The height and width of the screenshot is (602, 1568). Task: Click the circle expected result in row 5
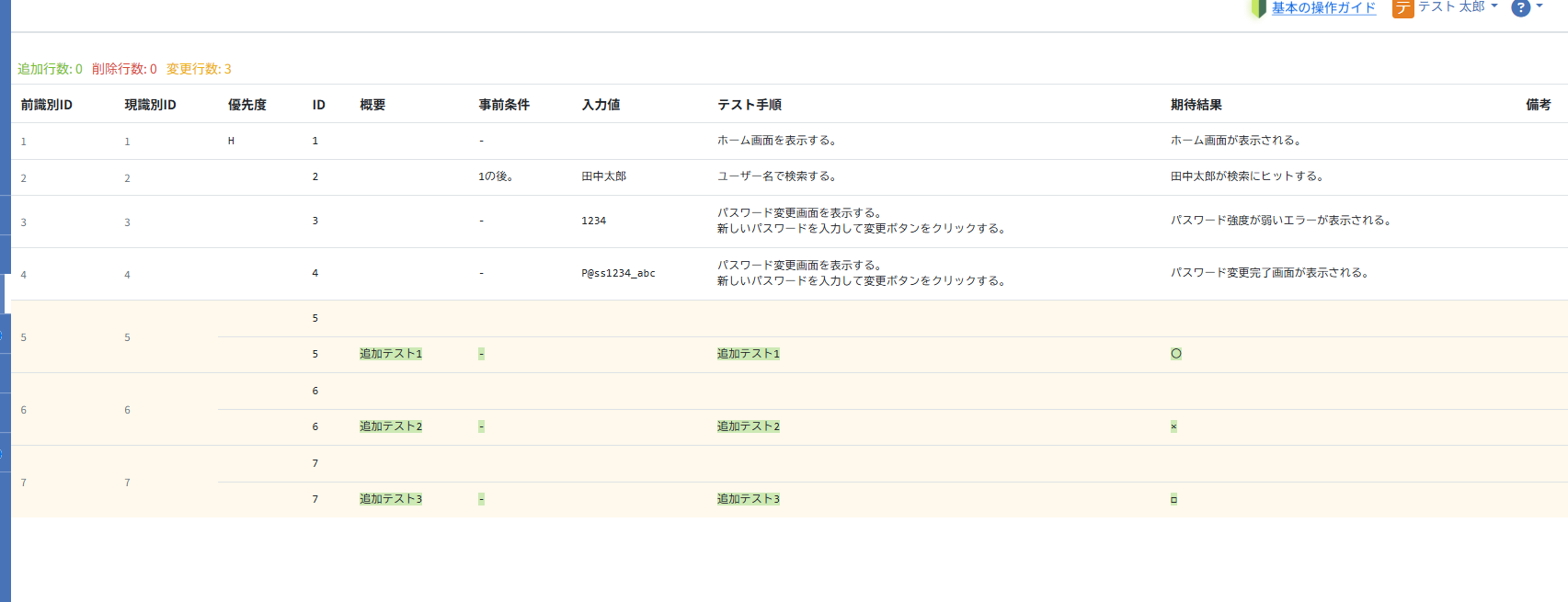1176,354
